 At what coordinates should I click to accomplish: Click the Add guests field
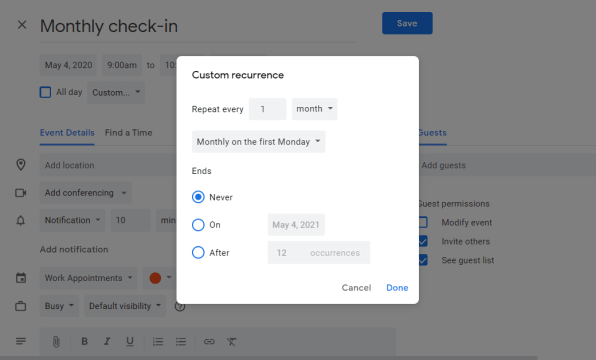507,165
